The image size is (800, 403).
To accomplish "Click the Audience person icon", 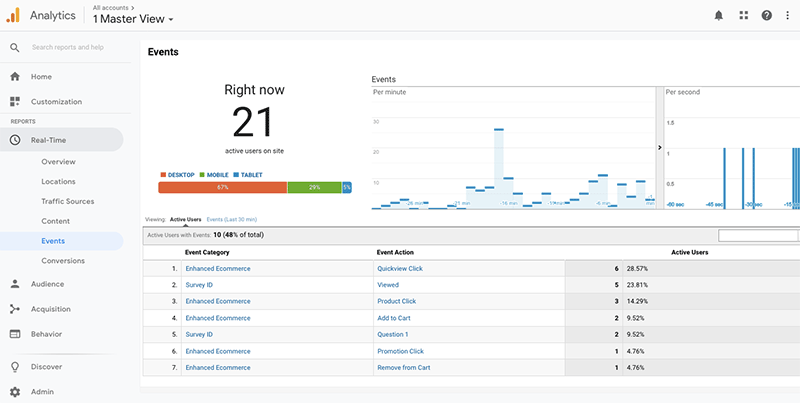I will coord(15,284).
